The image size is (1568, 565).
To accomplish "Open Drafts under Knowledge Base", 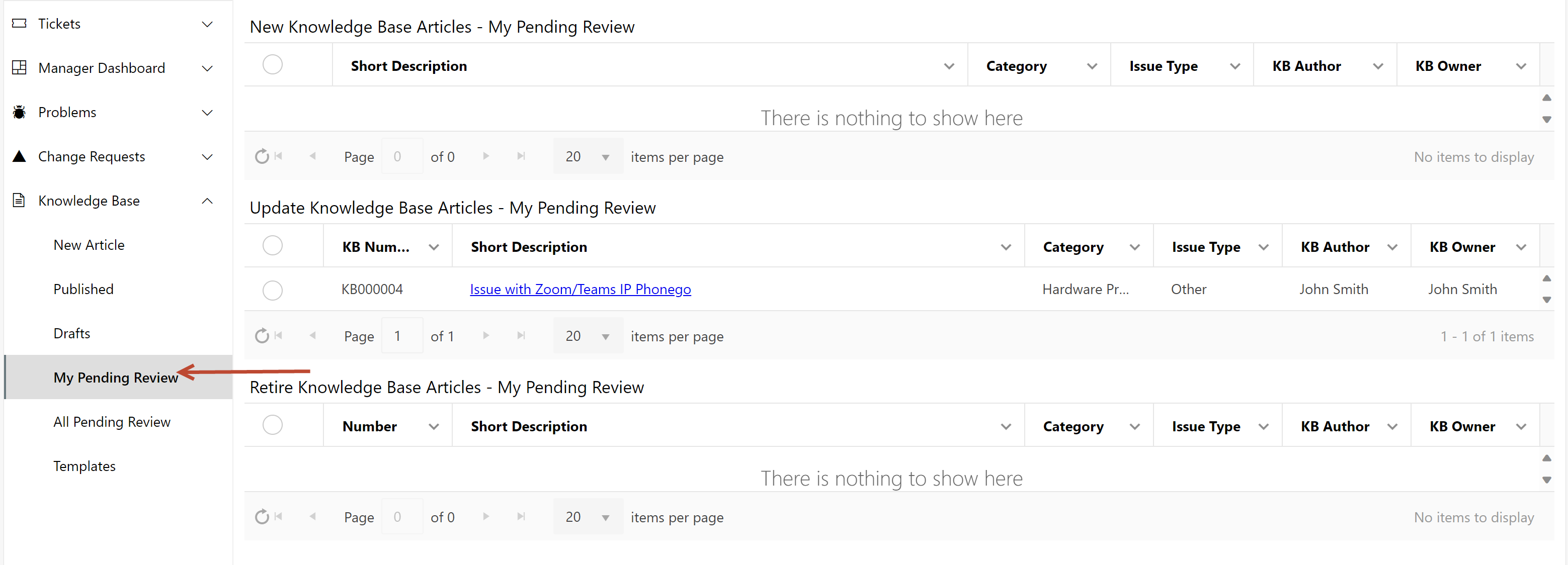I will click(x=71, y=333).
